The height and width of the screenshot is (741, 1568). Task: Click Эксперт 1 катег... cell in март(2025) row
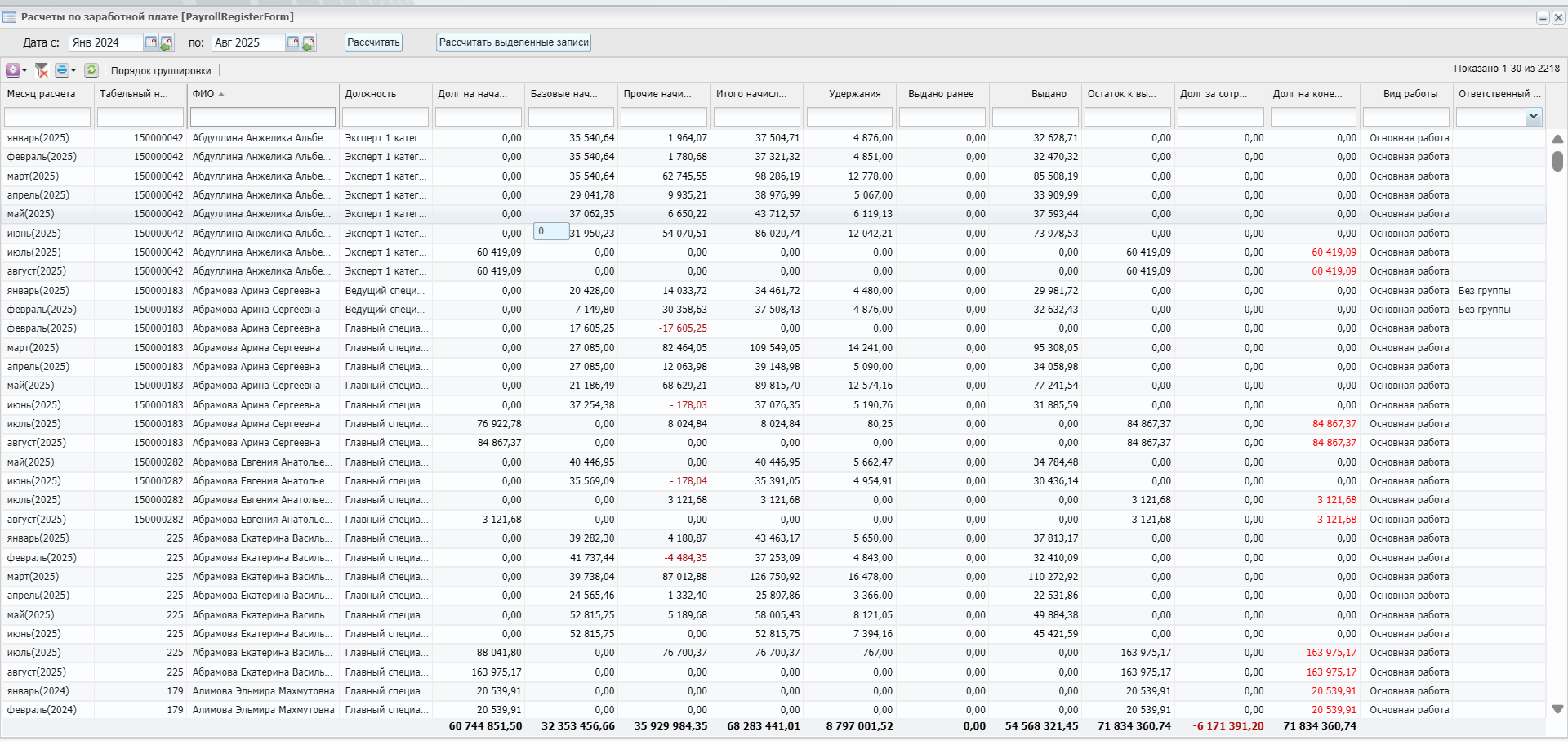pos(385,176)
